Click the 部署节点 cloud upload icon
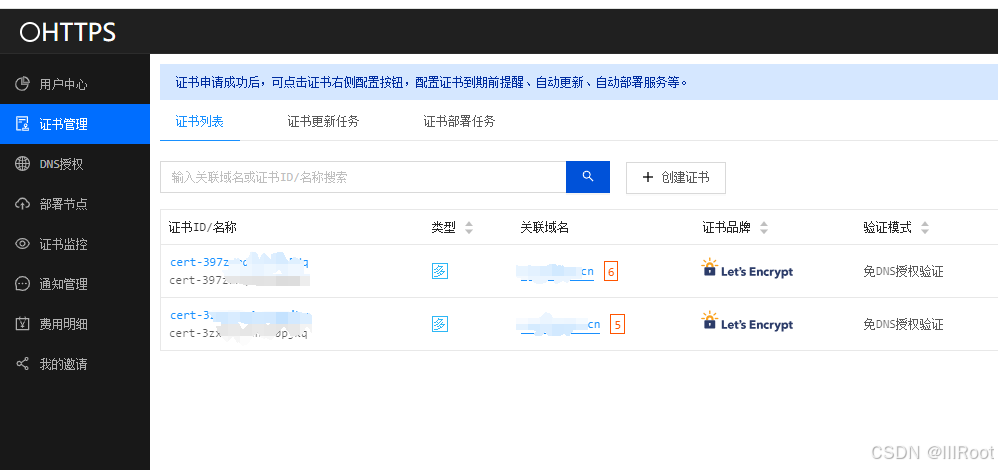The height and width of the screenshot is (470, 998). point(22,204)
